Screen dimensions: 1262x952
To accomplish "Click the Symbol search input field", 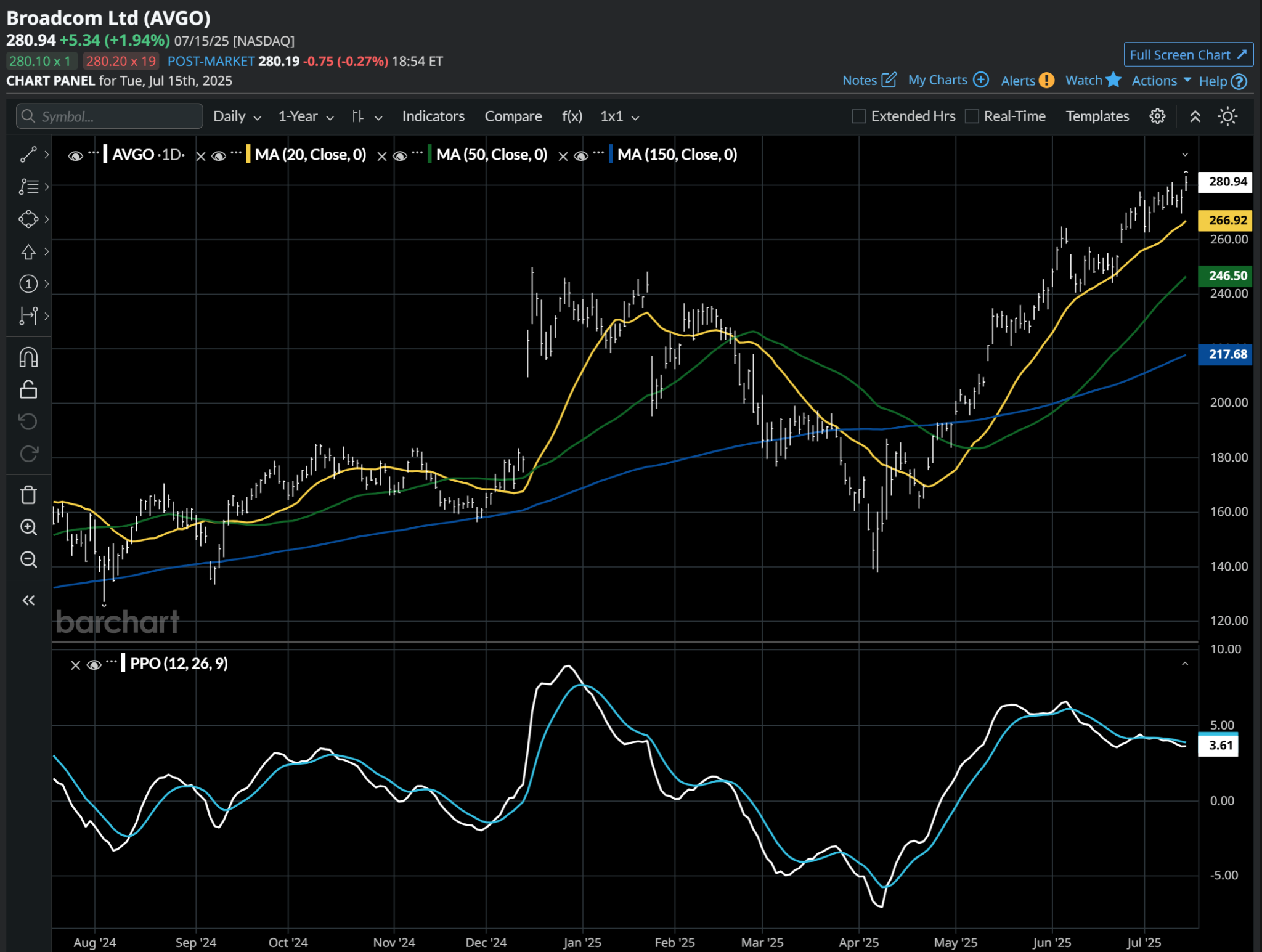I will tap(109, 116).
